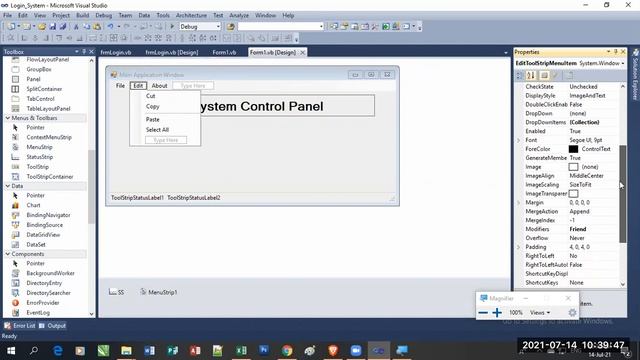This screenshot has height=360, width=640.
Task: Click the Paste clipboard toolbar icon
Action: tap(97, 27)
